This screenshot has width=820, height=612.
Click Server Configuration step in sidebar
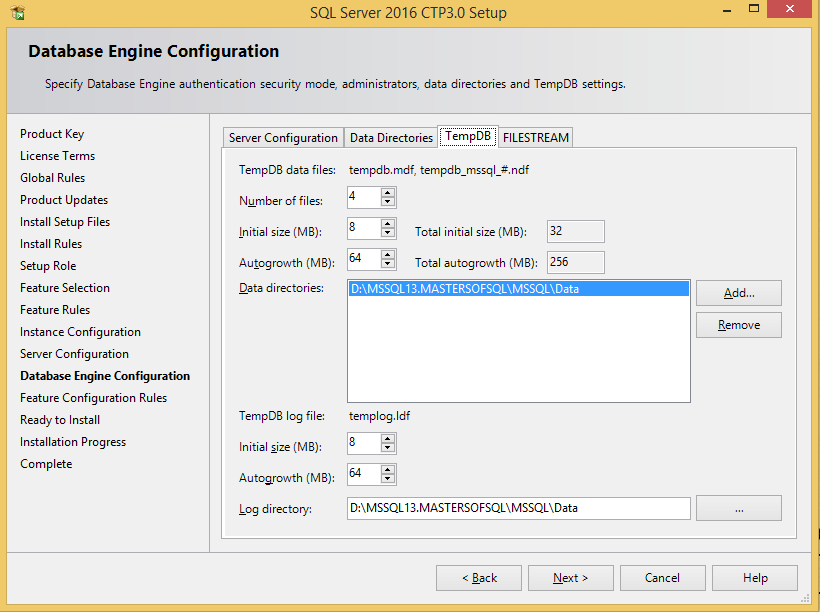point(74,354)
